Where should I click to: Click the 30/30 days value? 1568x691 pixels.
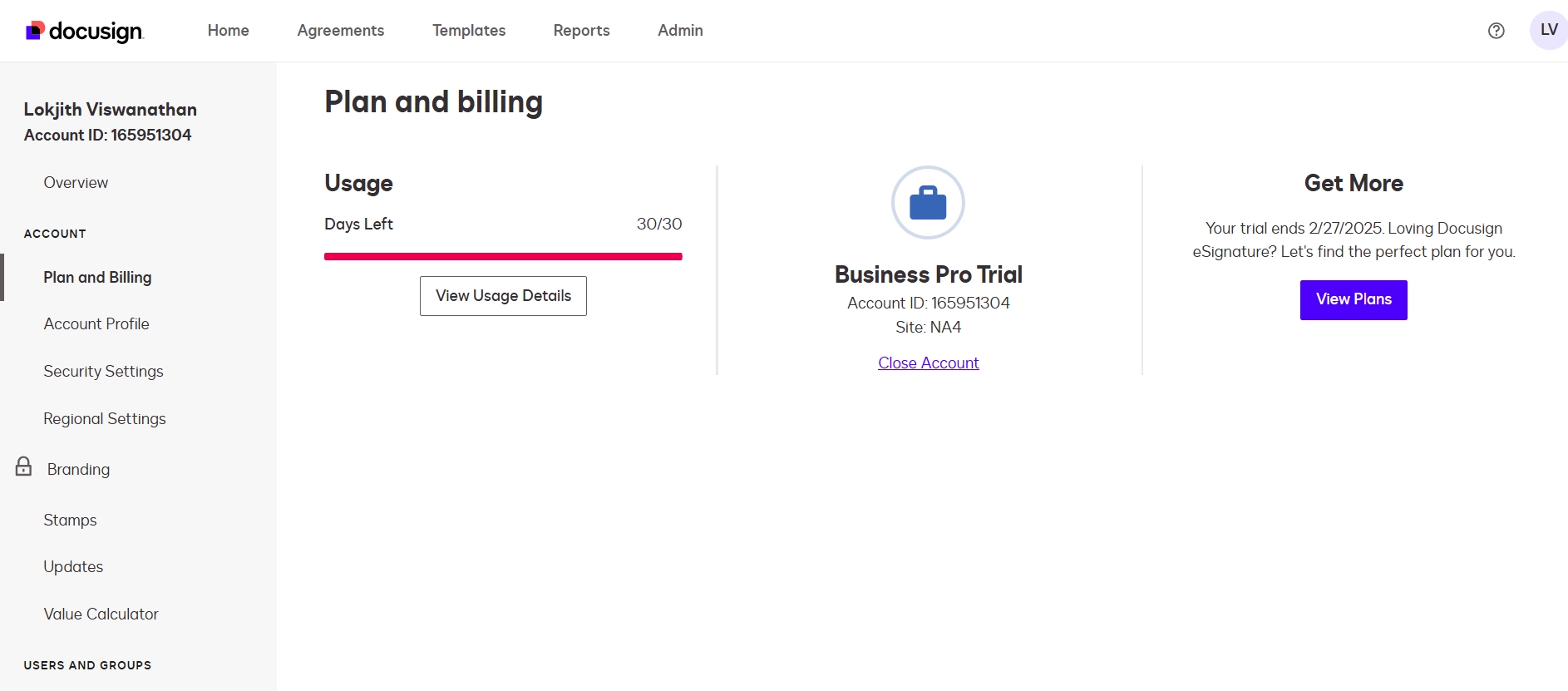659,225
